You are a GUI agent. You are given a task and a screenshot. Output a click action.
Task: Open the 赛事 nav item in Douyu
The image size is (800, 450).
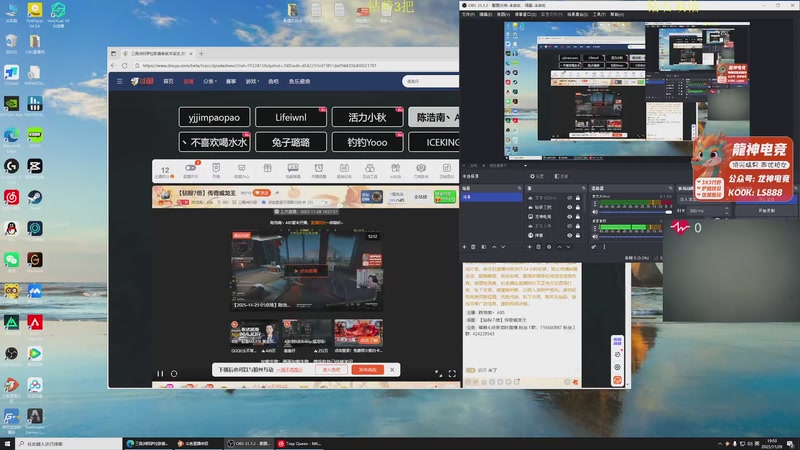tap(231, 81)
